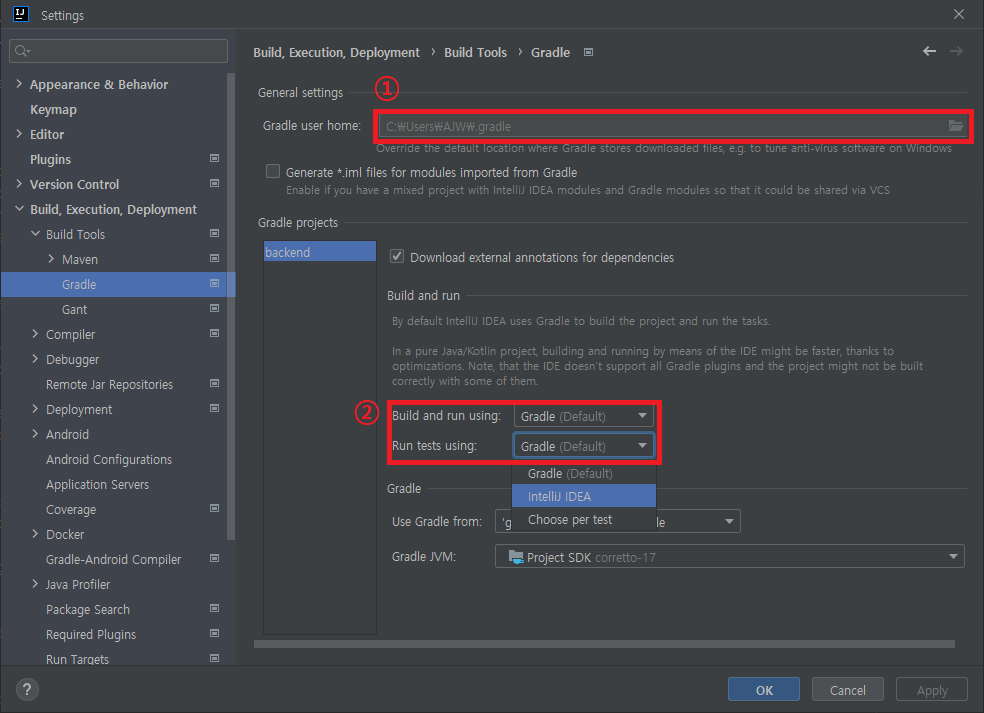Open Build and run using dropdown
The height and width of the screenshot is (713, 984).
[584, 416]
